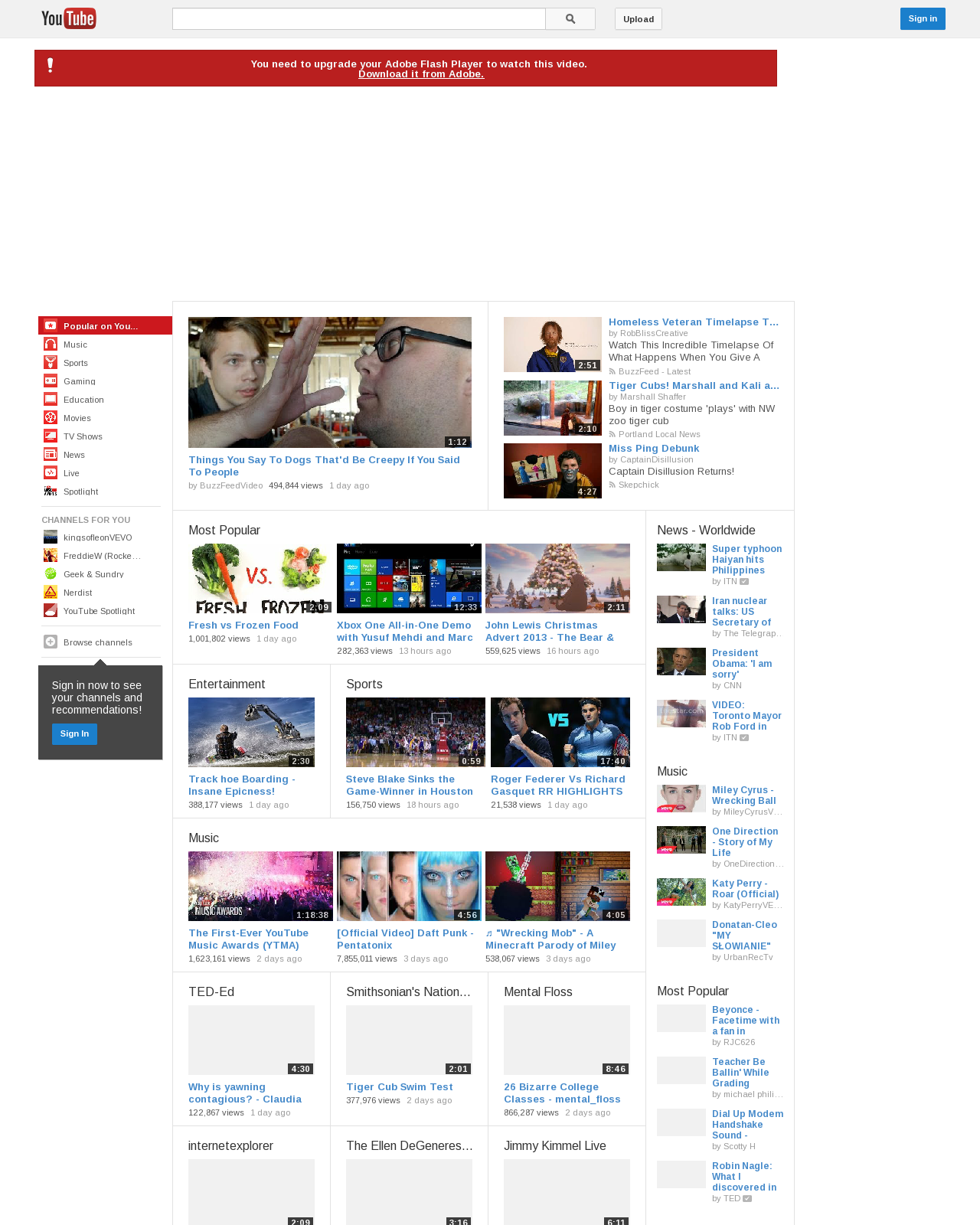Click the search magnifier button
The width and height of the screenshot is (980, 1225).
[570, 19]
